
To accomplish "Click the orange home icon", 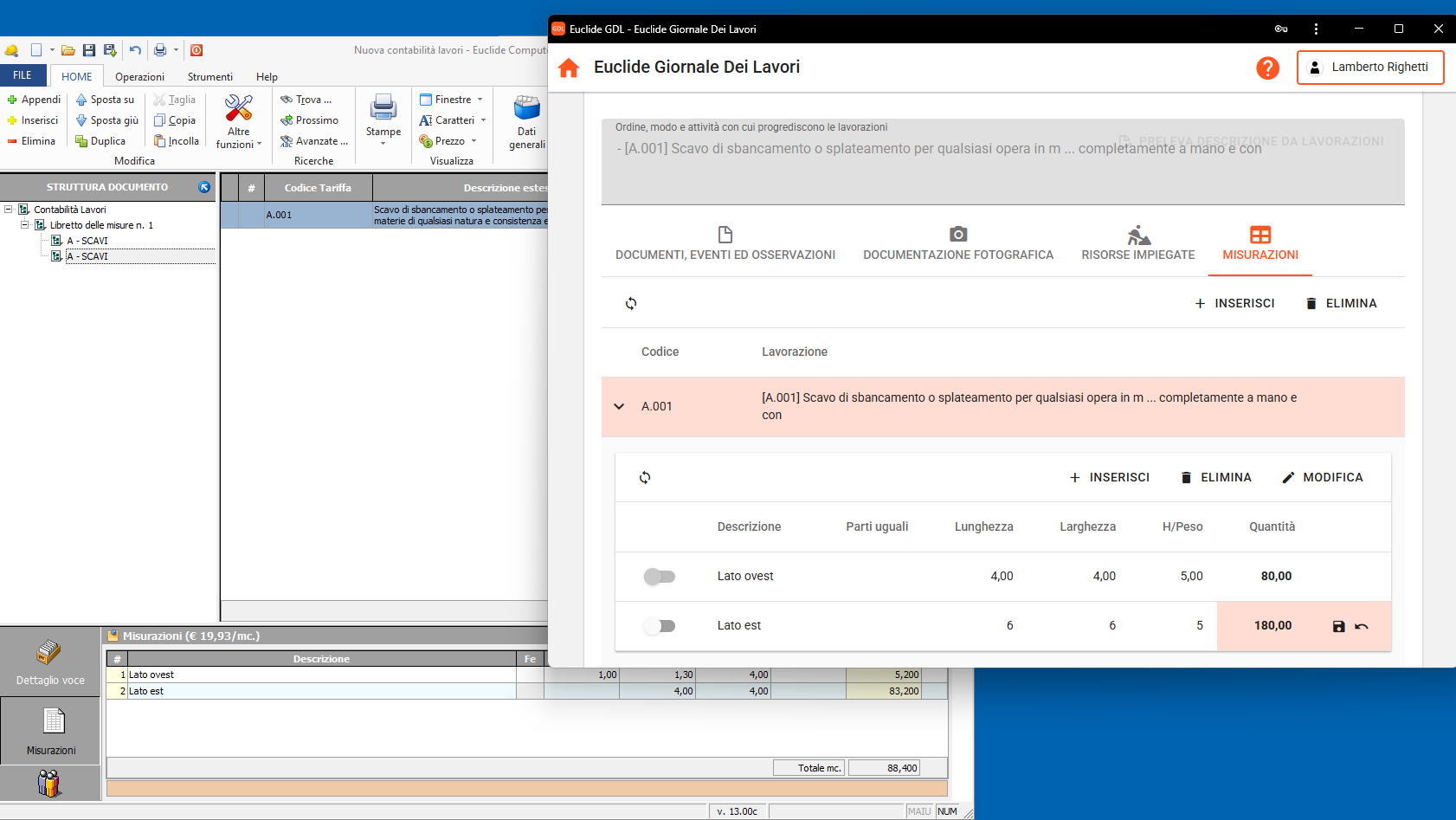I will tap(569, 68).
